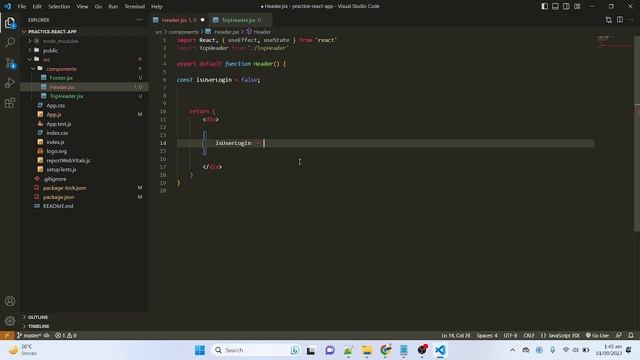Open the Explorer view in activity bar

tap(10, 23)
